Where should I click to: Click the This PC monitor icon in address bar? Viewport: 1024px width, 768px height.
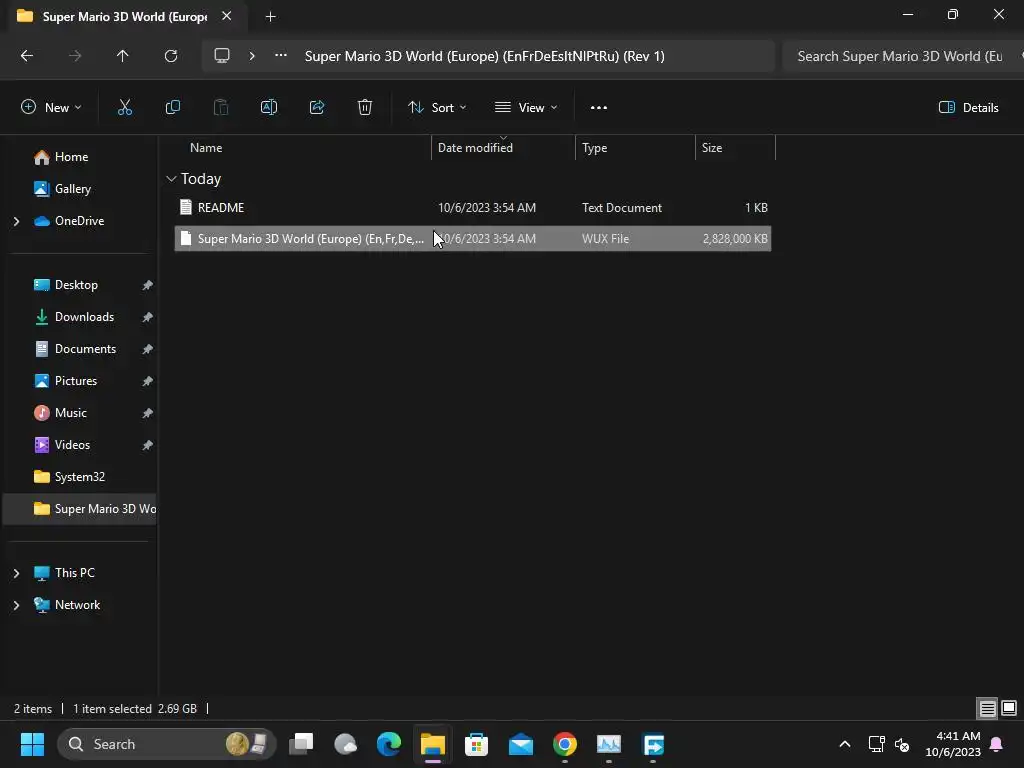[222, 56]
